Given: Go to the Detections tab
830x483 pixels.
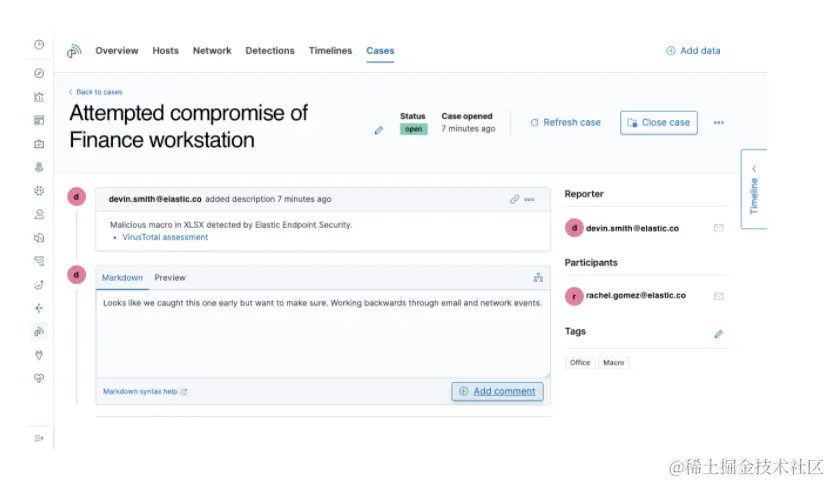Looking at the screenshot, I should click(x=270, y=51).
